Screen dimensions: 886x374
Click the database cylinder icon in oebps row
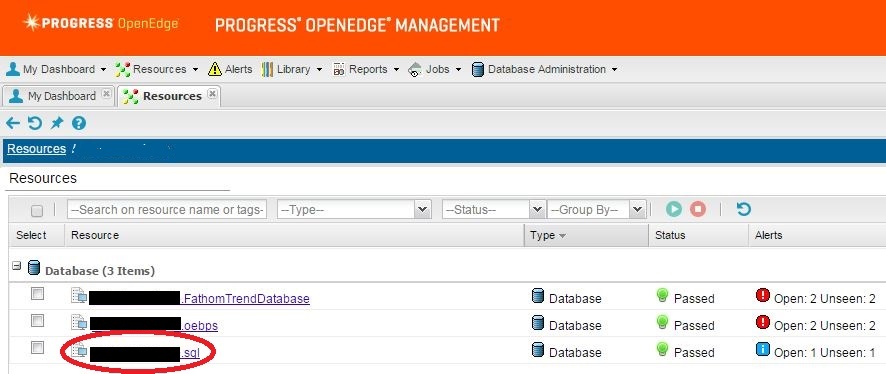point(538,323)
